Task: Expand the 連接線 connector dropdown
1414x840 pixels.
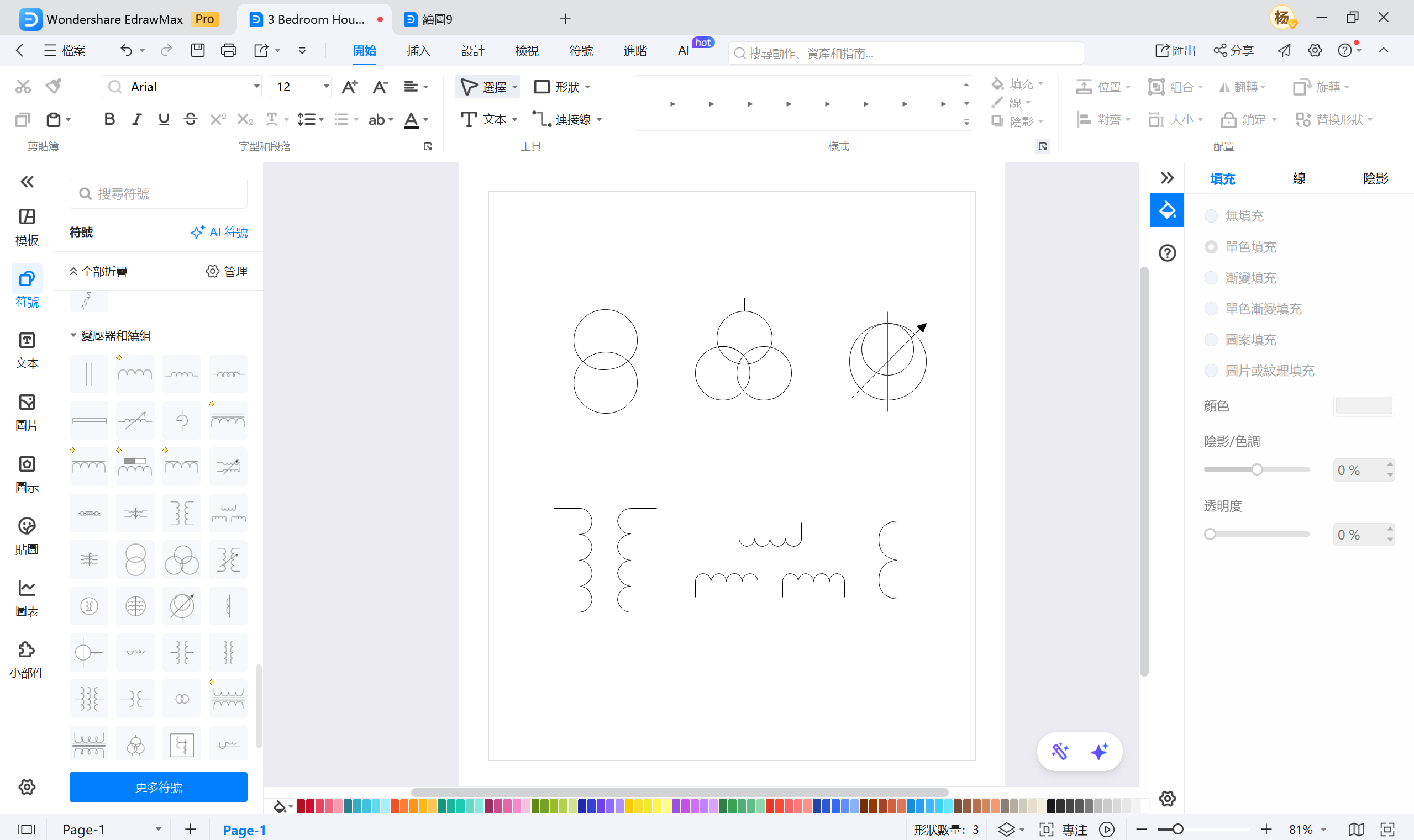Action: tap(599, 119)
